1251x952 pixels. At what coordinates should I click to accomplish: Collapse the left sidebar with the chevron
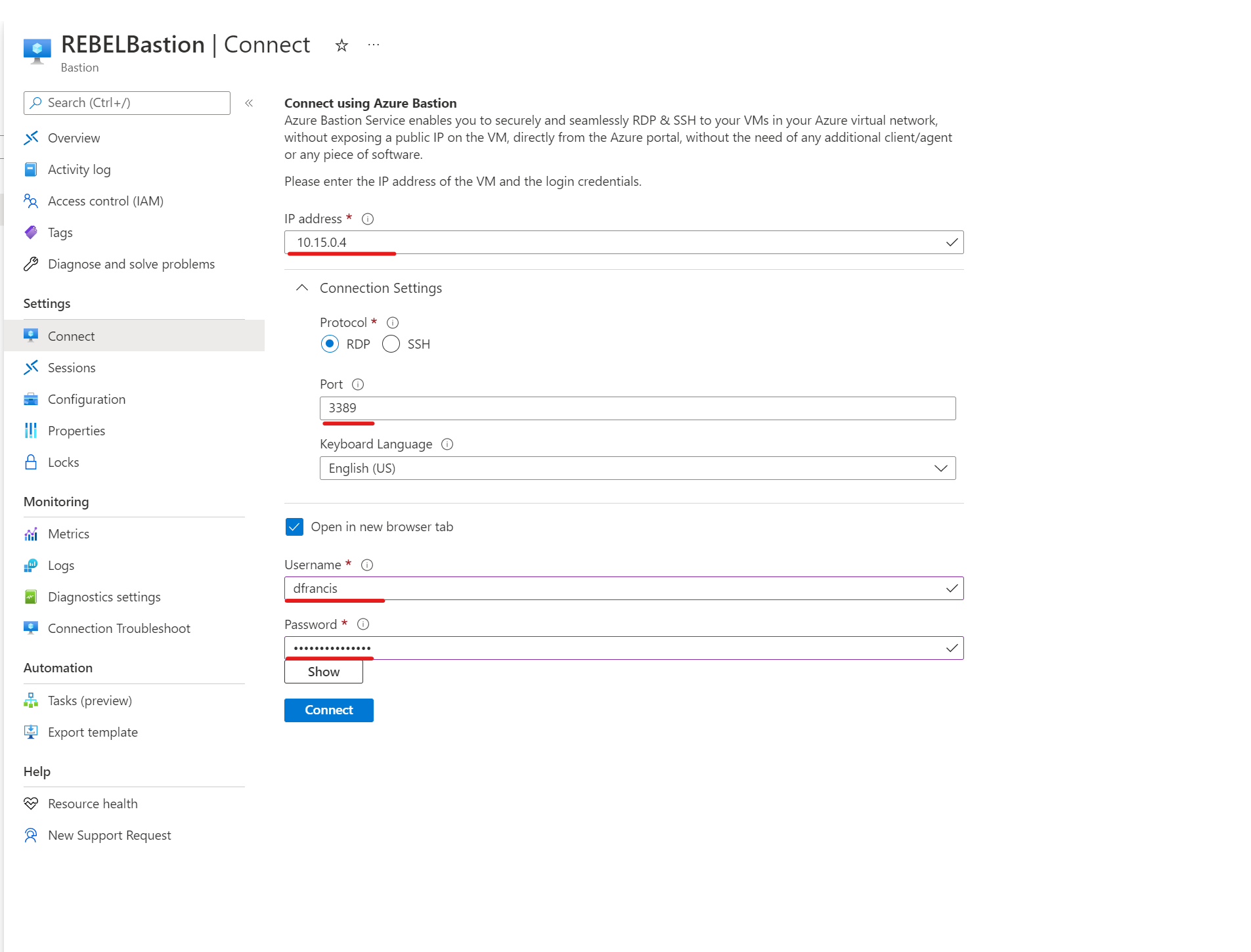tap(249, 102)
